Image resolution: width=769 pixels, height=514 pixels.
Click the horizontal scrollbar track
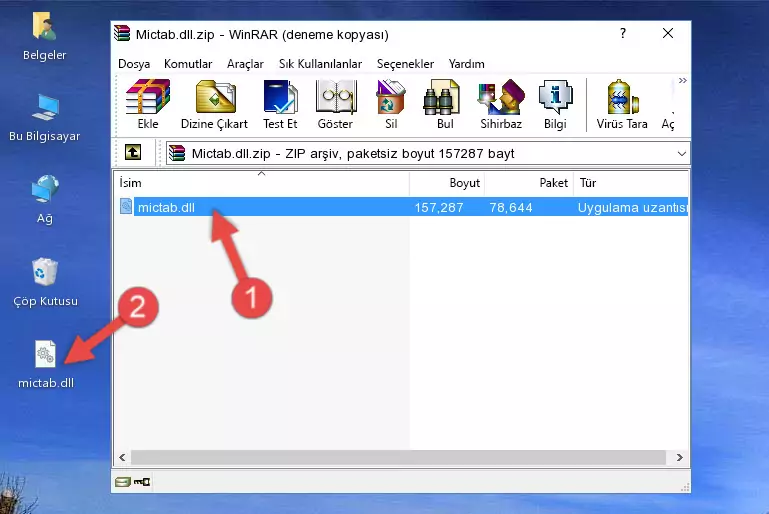tap(398, 457)
